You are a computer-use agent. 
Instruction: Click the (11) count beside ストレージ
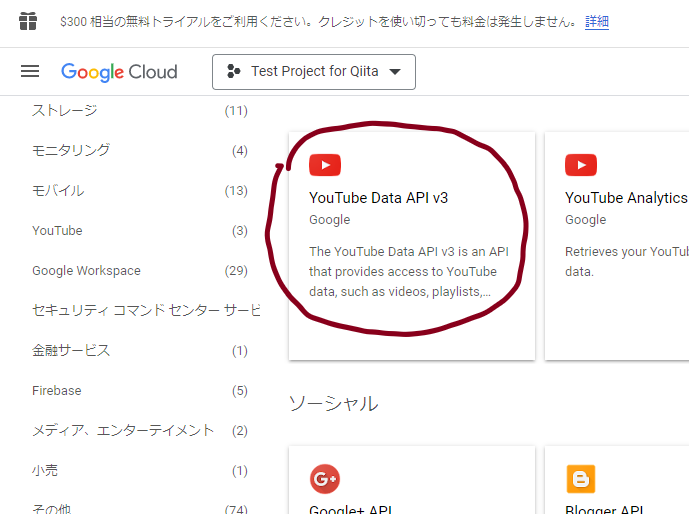pos(236,111)
